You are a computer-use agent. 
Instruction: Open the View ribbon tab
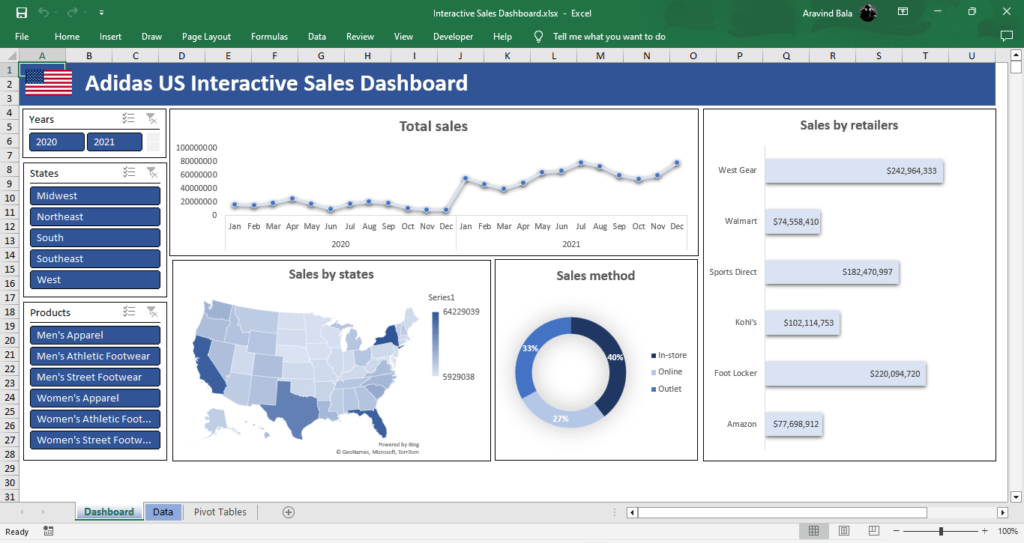[x=403, y=37]
